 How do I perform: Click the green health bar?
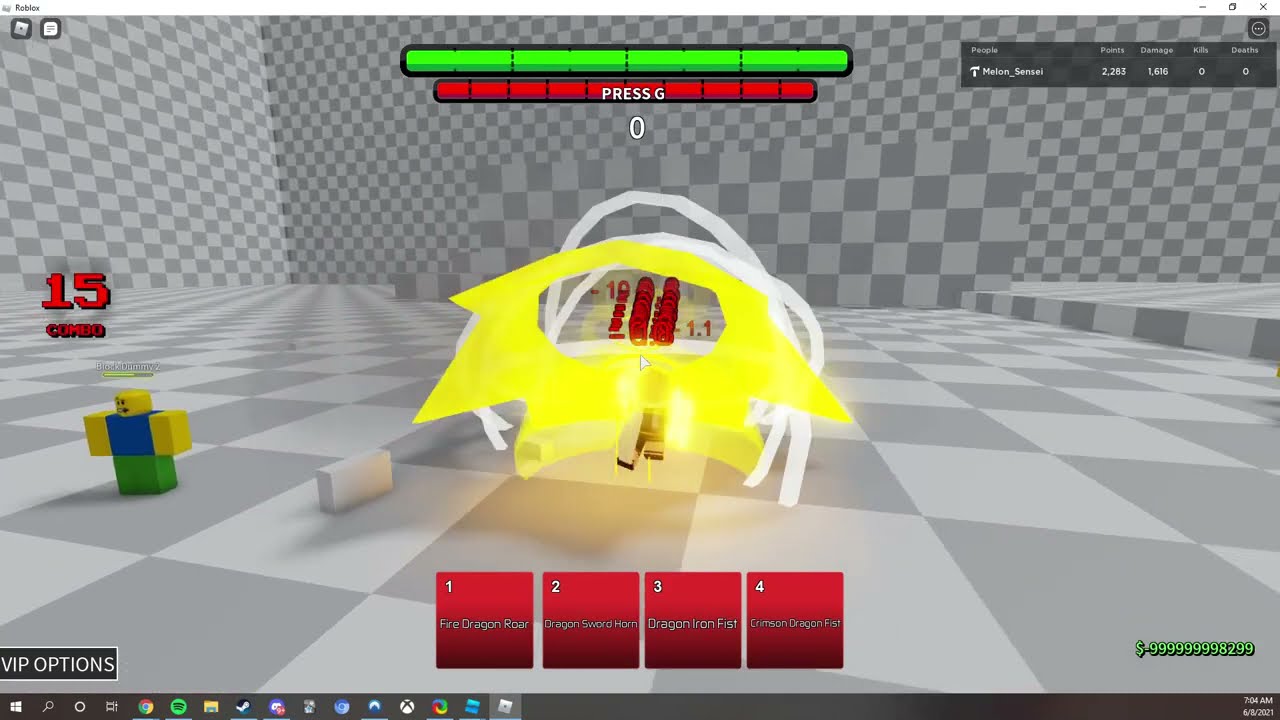point(626,61)
